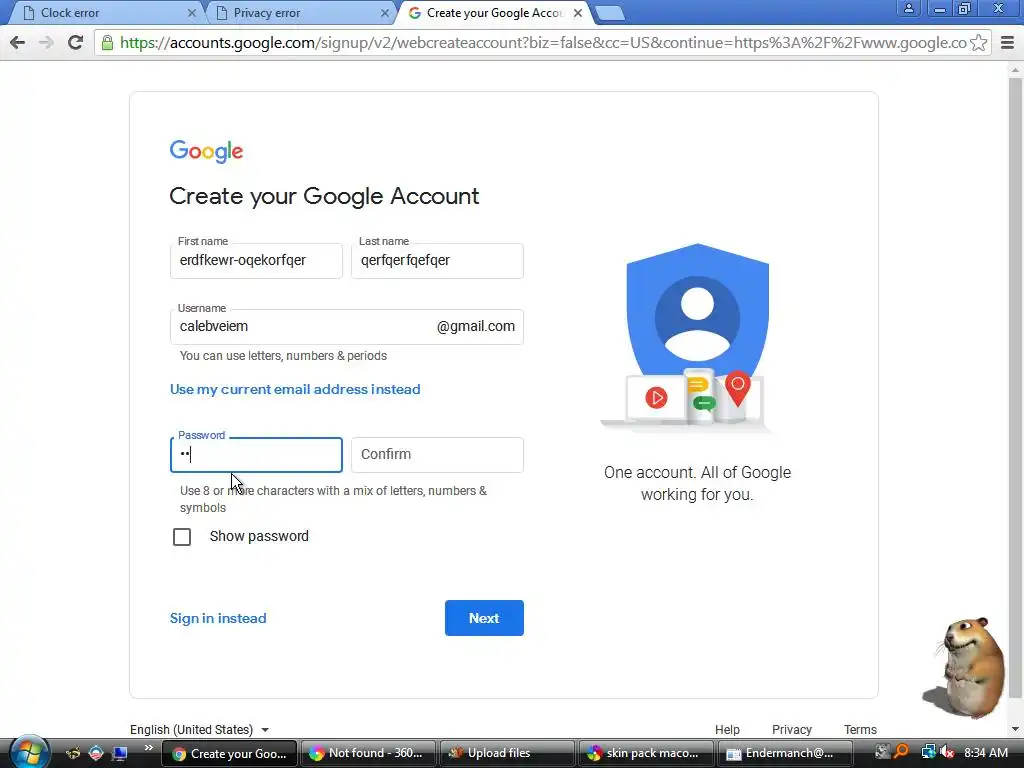The width and height of the screenshot is (1024, 768).
Task: Click the Sign in instead link
Action: (x=218, y=618)
